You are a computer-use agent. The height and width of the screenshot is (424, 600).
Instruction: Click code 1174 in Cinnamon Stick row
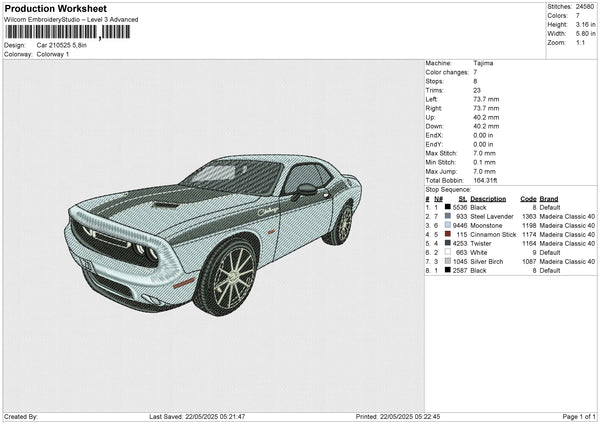click(529, 234)
